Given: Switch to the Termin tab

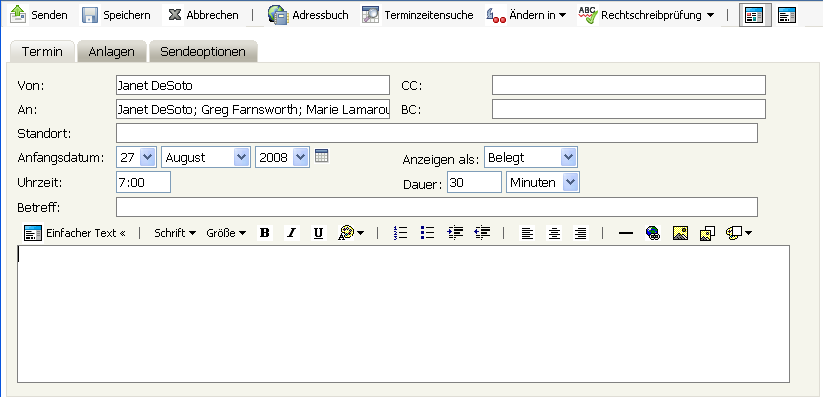Looking at the screenshot, I should point(42,52).
